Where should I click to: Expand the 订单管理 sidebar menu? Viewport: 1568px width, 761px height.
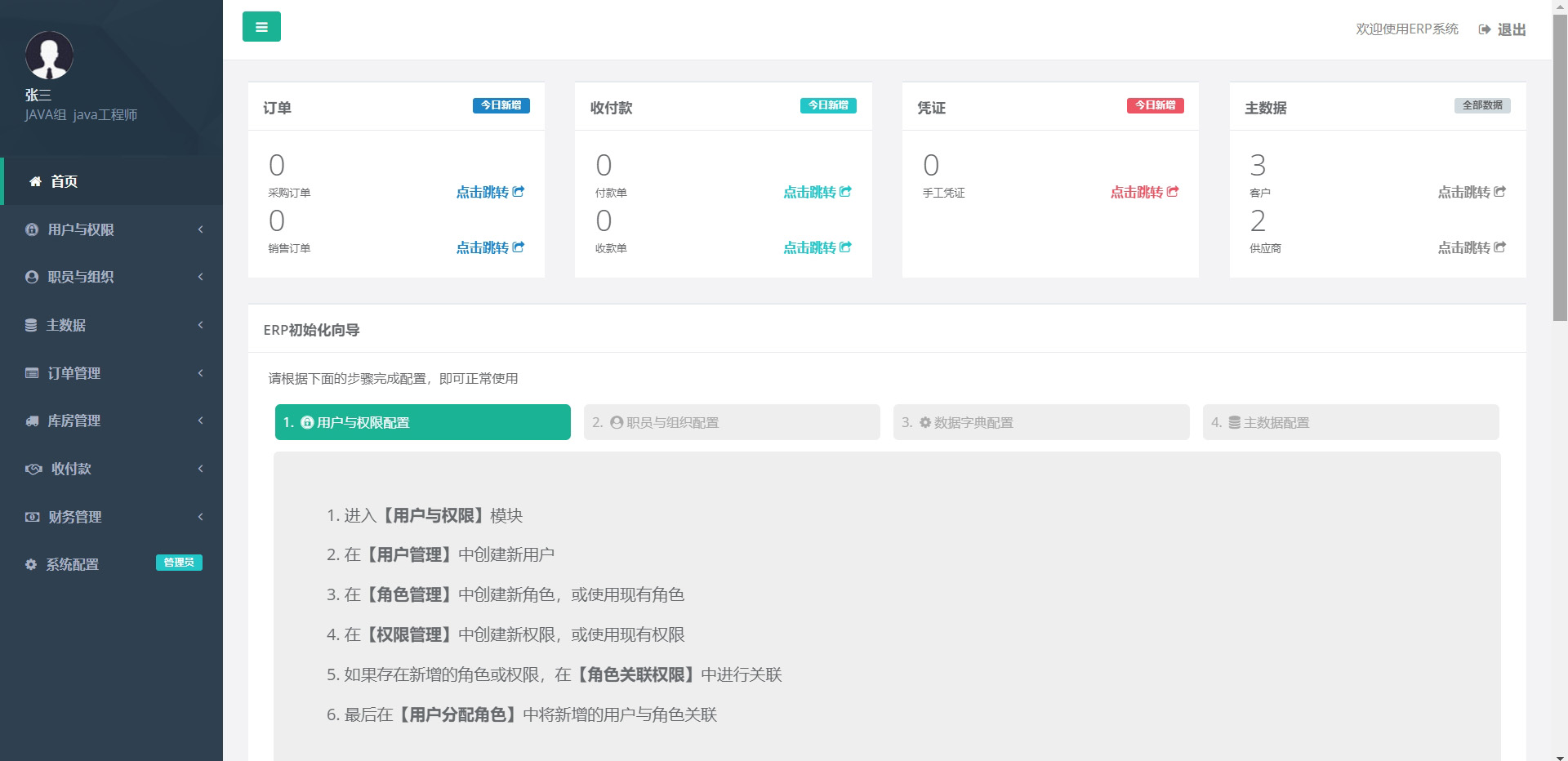tap(200, 373)
